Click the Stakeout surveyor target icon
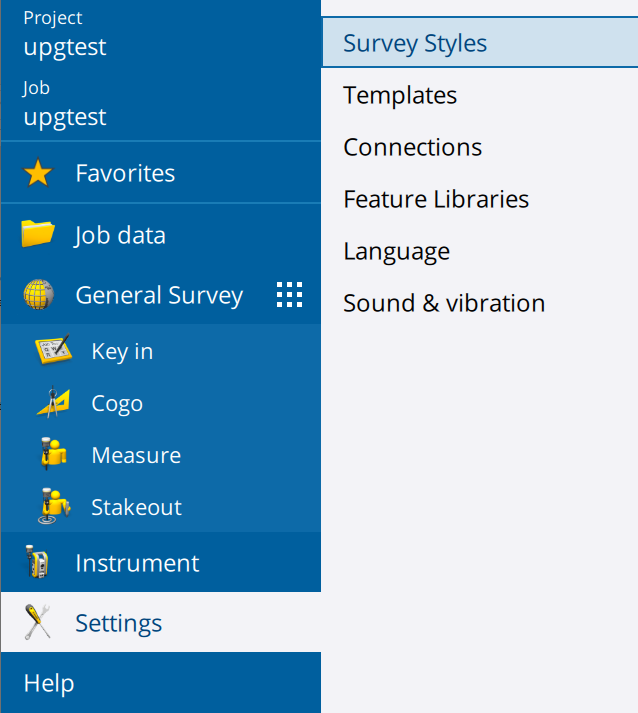638x713 pixels. pyautogui.click(x=54, y=506)
